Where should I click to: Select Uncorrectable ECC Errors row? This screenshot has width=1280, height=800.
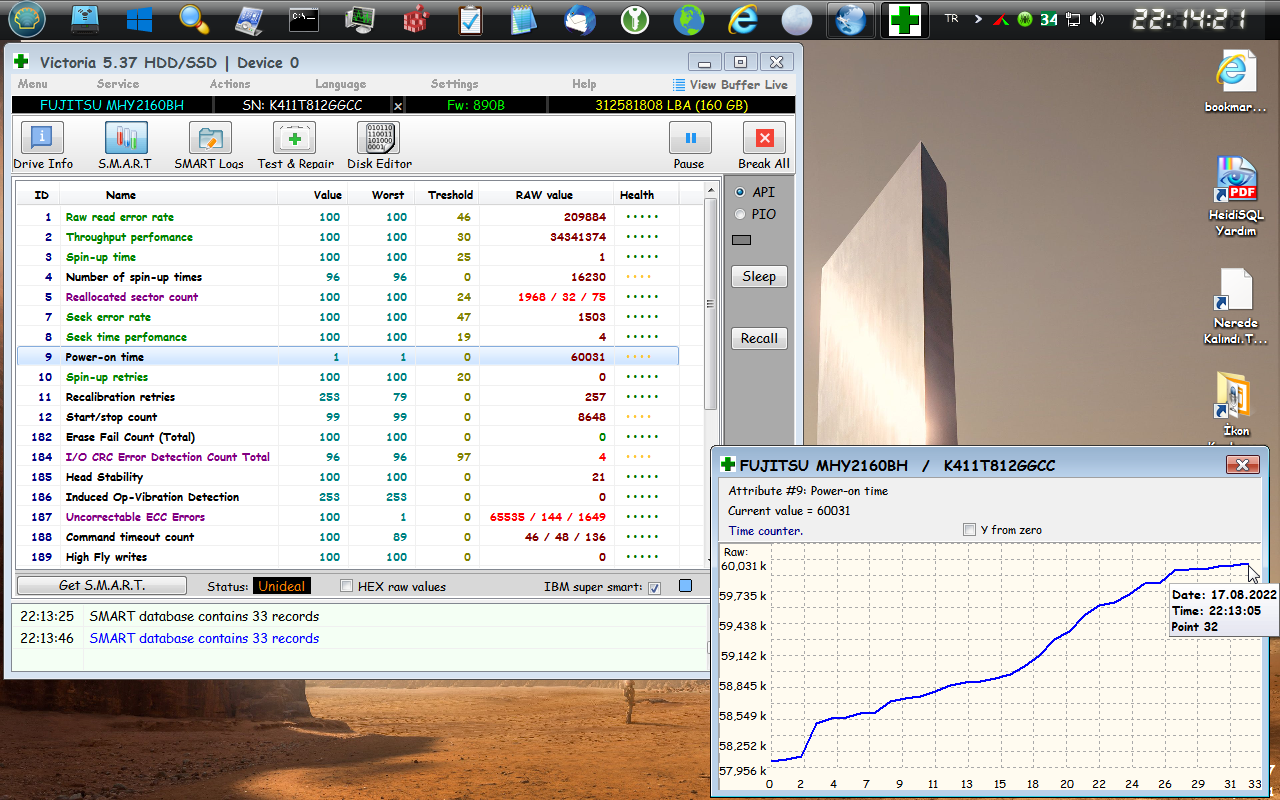click(348, 517)
